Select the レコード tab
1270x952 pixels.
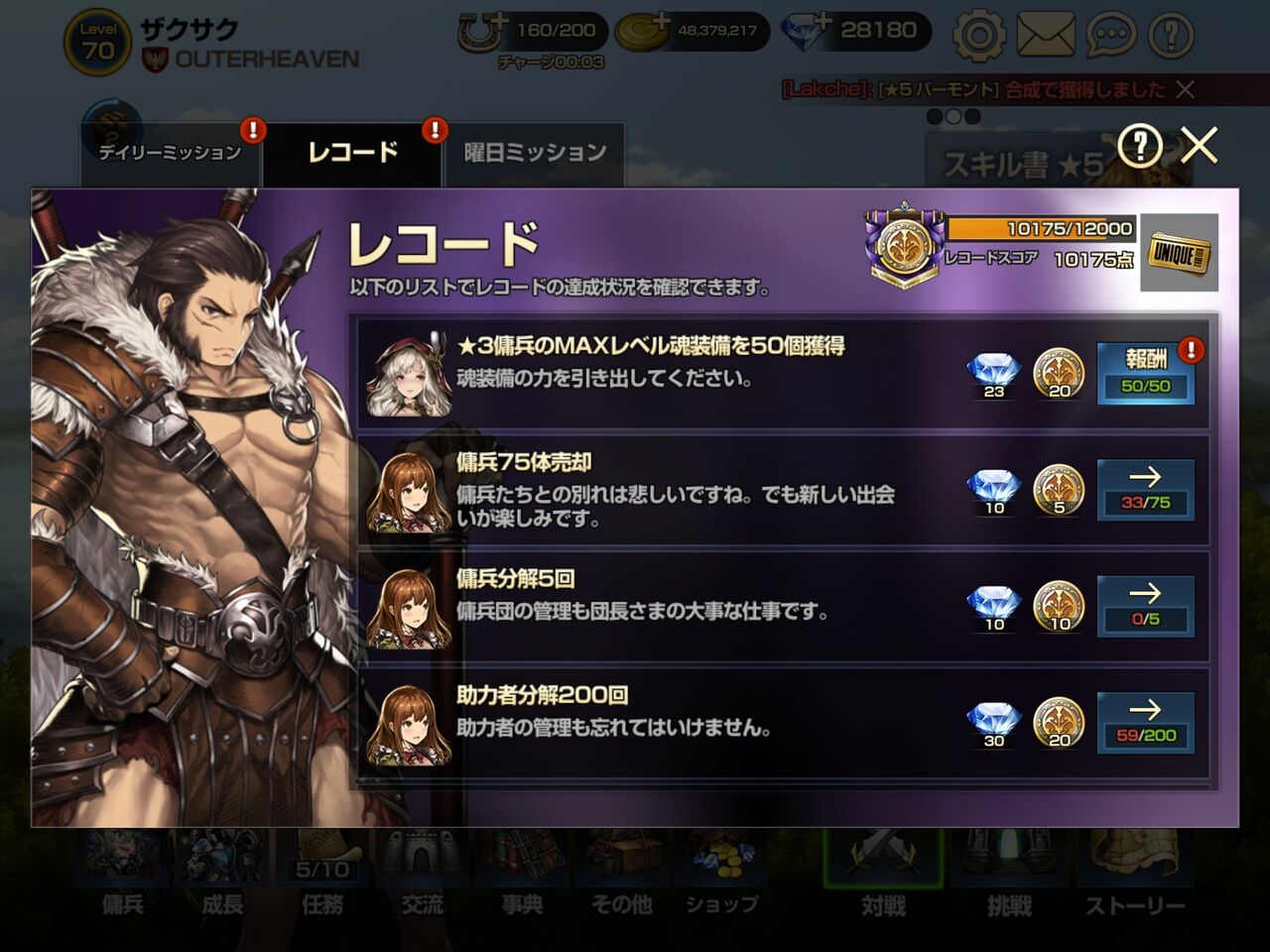[x=352, y=153]
